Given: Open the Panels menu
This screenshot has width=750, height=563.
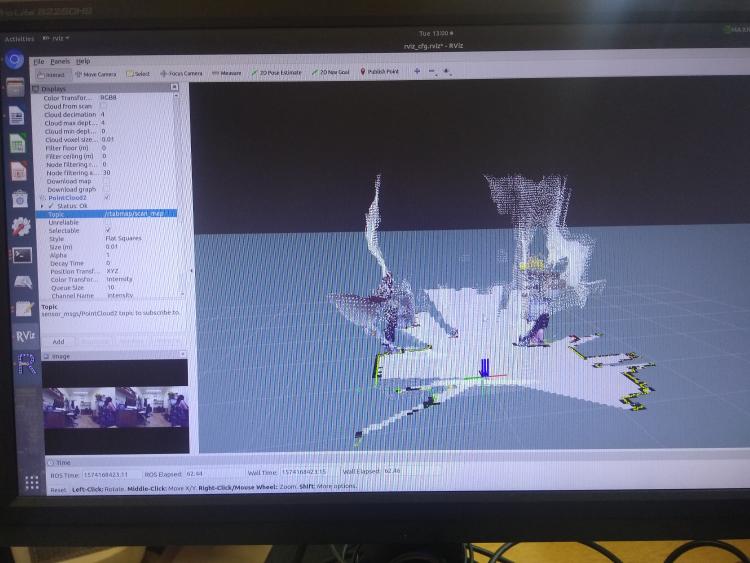Looking at the screenshot, I should point(60,61).
